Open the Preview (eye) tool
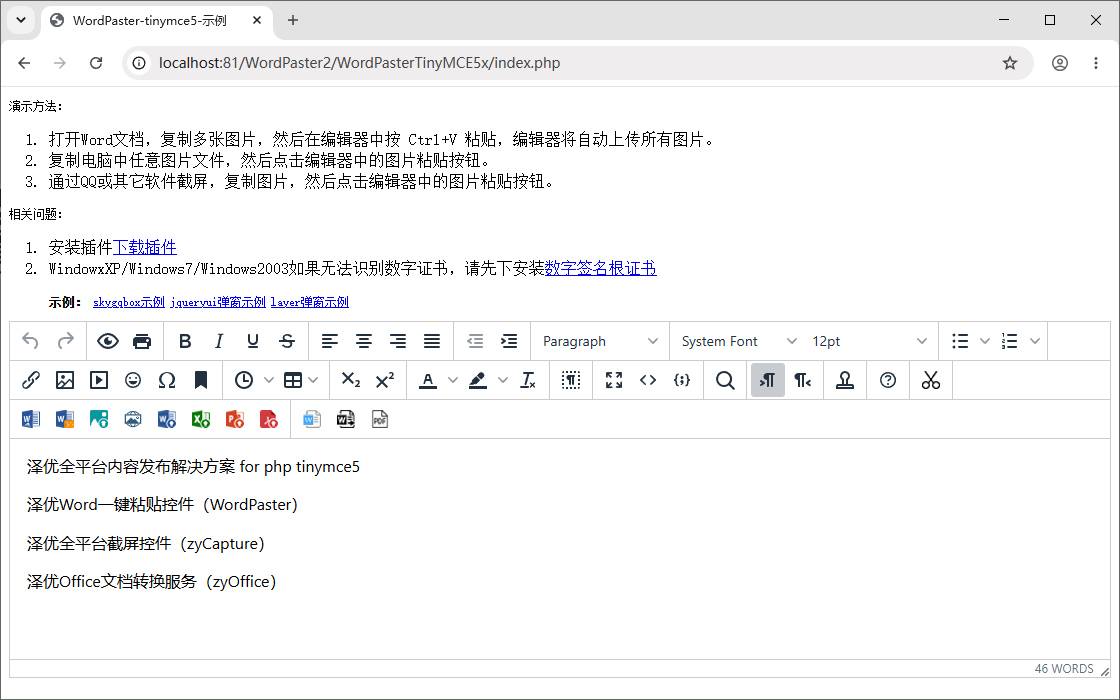 pyautogui.click(x=108, y=341)
